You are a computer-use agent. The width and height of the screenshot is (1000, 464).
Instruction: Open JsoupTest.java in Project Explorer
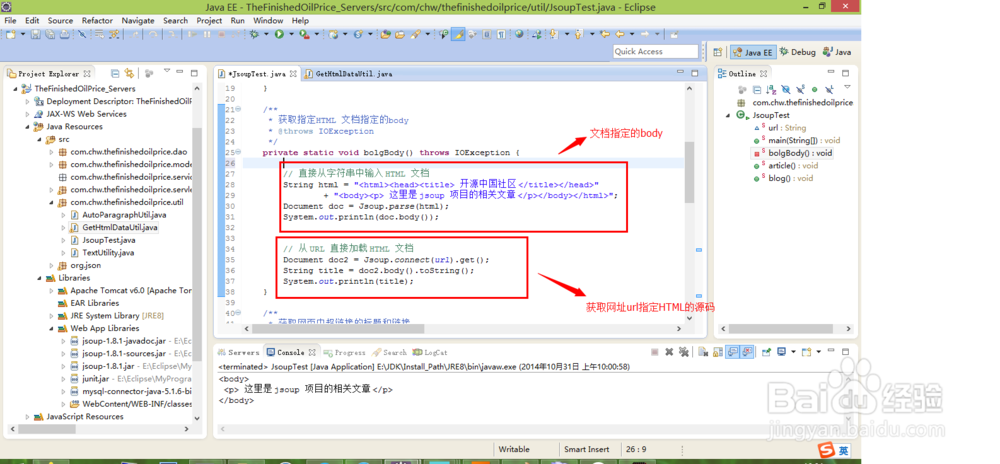point(108,240)
